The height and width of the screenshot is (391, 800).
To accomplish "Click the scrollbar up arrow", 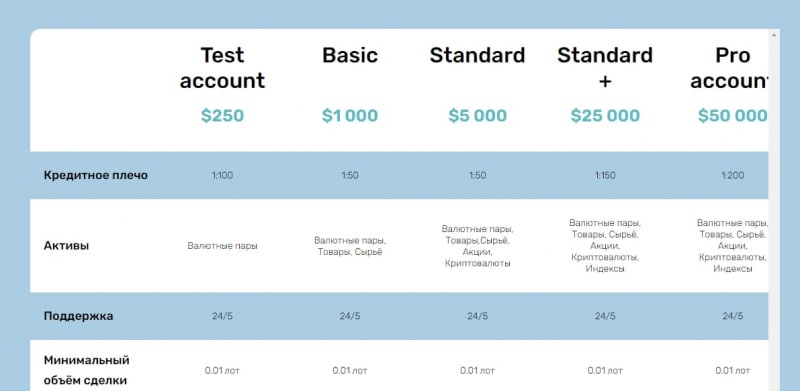I will (x=774, y=35).
